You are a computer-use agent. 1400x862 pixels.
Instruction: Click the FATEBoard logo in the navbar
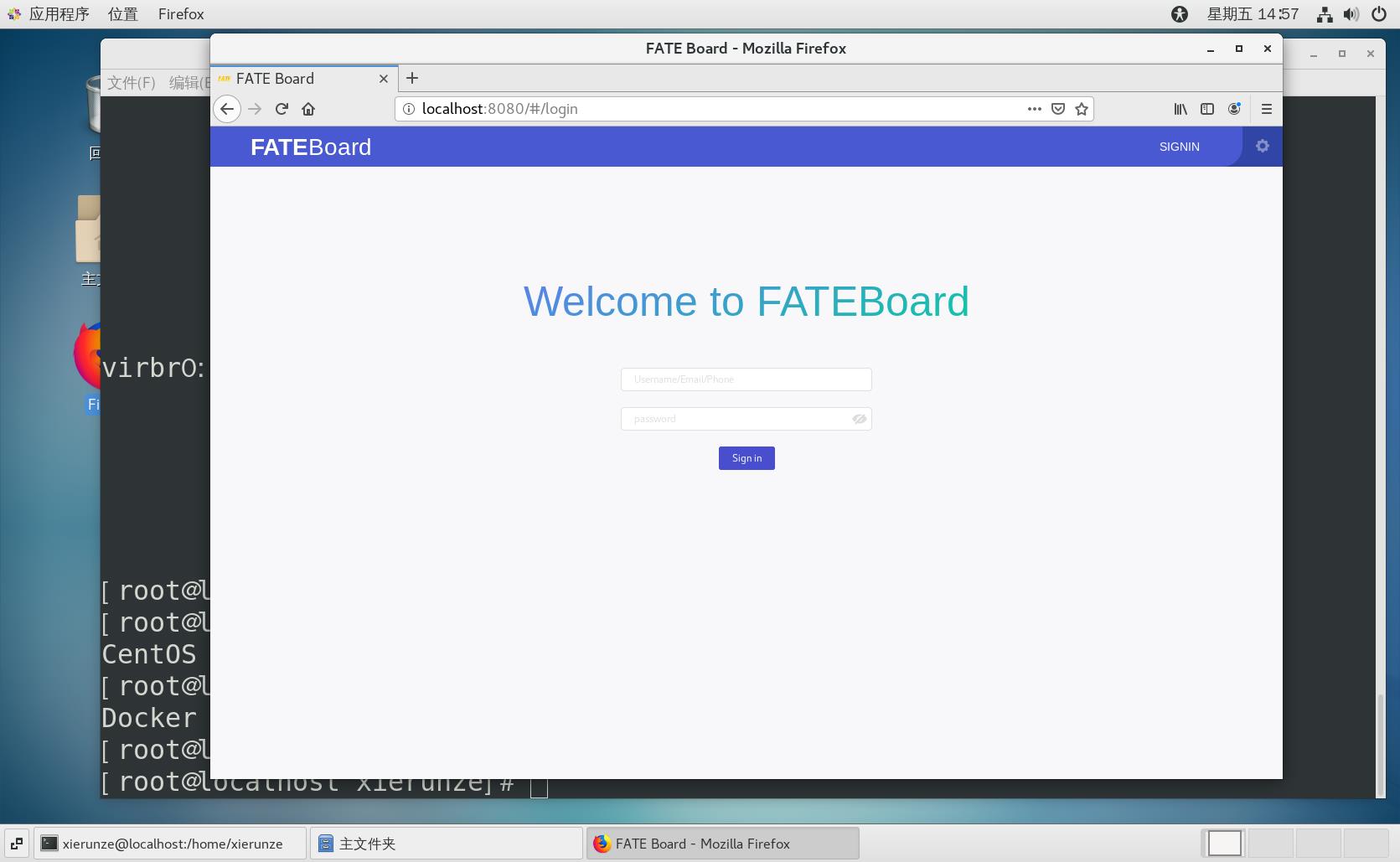[x=310, y=147]
